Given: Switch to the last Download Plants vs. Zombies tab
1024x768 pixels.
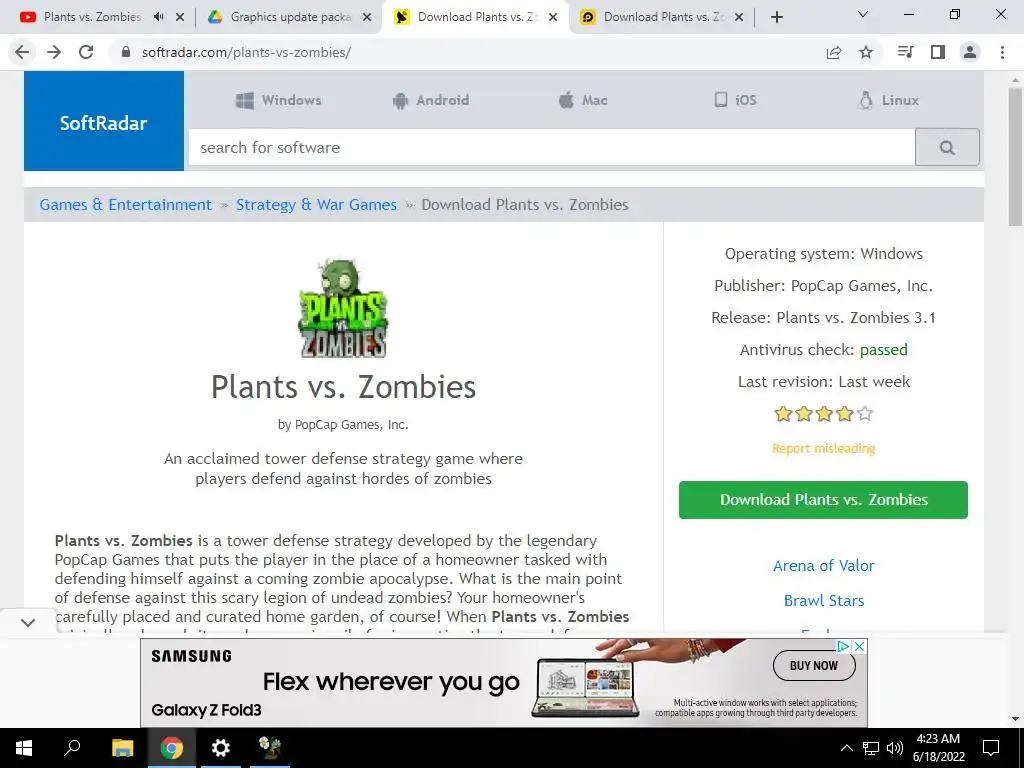Looking at the screenshot, I should tap(664, 17).
